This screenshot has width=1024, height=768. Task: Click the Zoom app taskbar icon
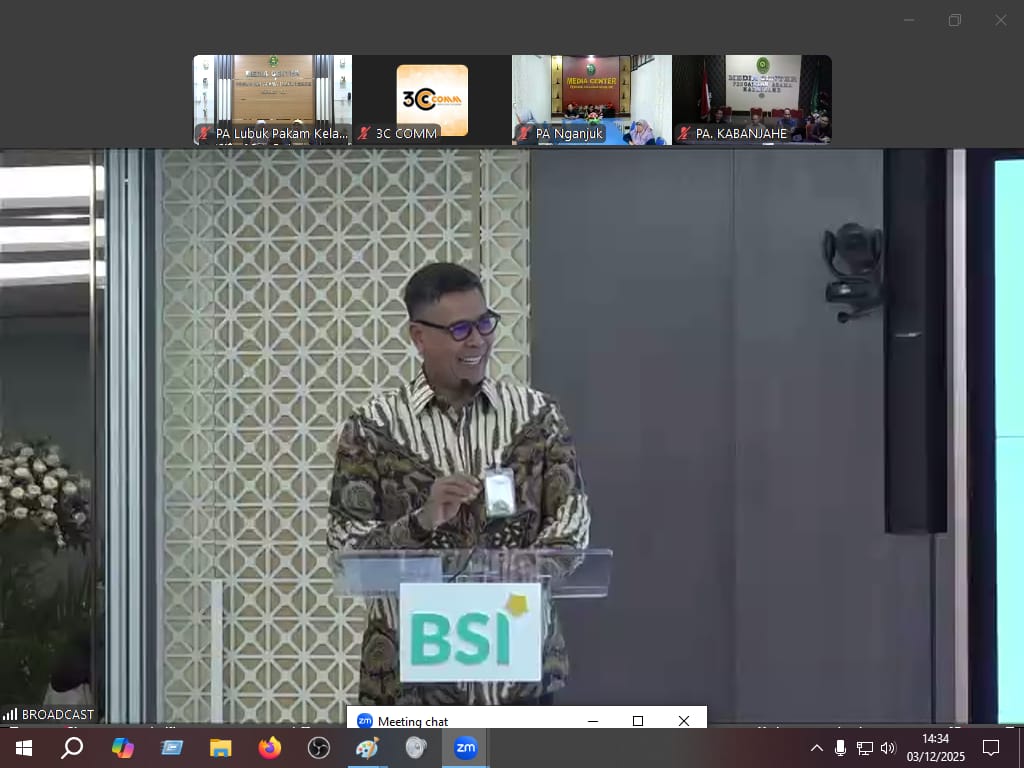tap(465, 748)
